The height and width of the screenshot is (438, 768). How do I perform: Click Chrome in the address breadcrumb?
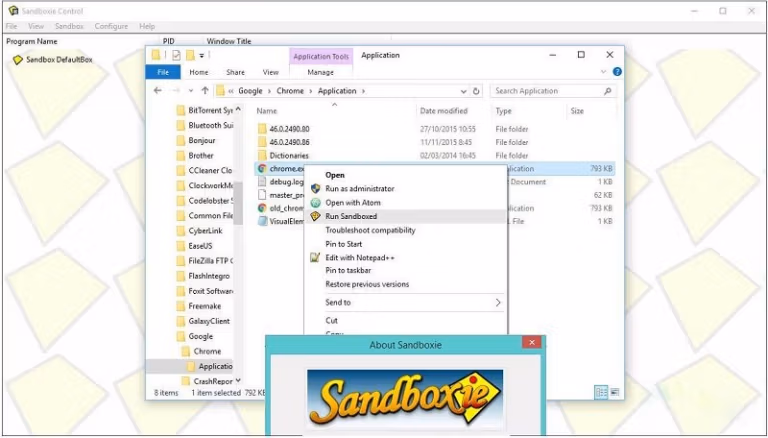coord(290,91)
